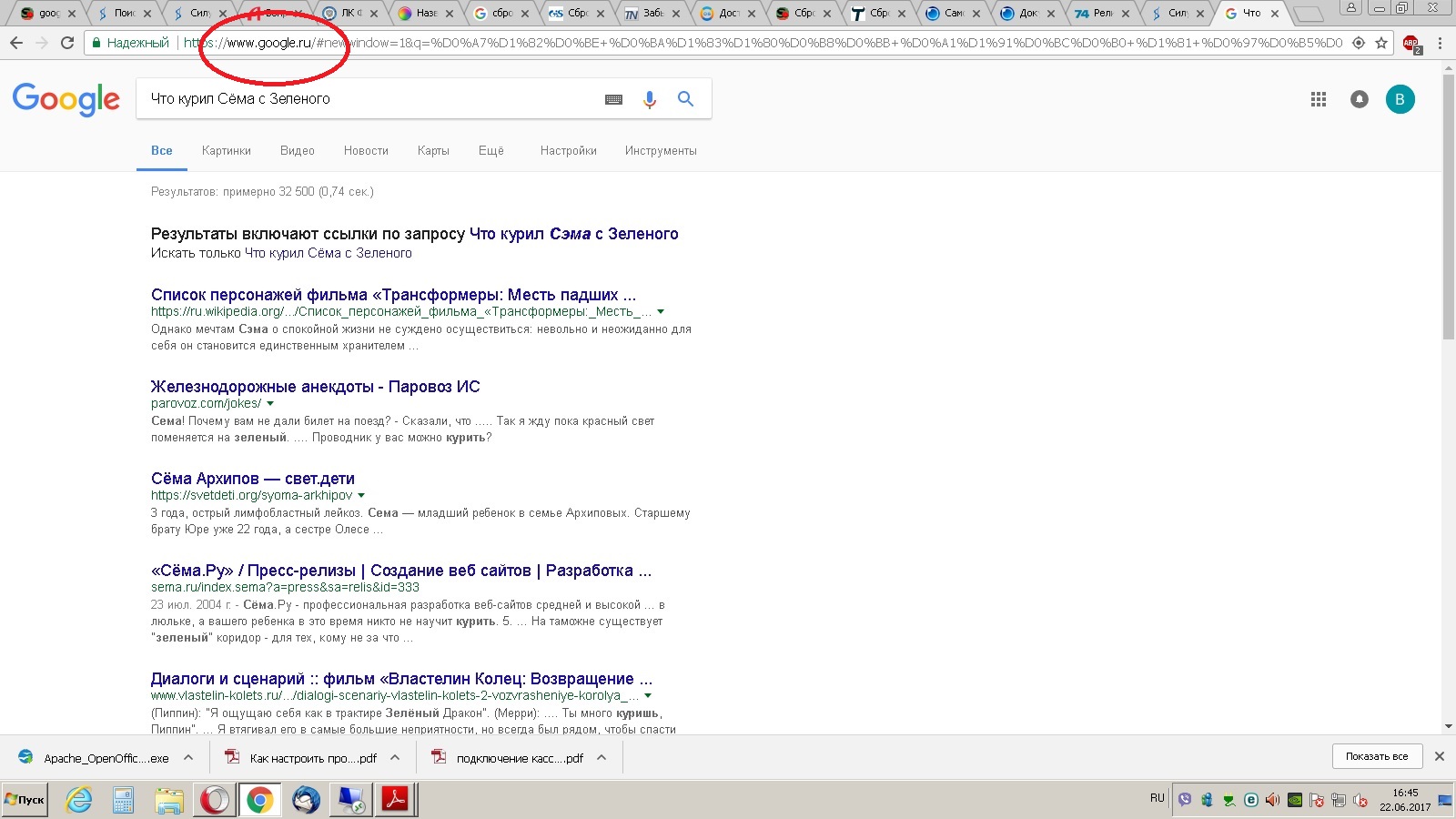Open dropdown arrow beside parovoz.com result URL
Image resolution: width=1456 pixels, height=819 pixels.
(270, 404)
